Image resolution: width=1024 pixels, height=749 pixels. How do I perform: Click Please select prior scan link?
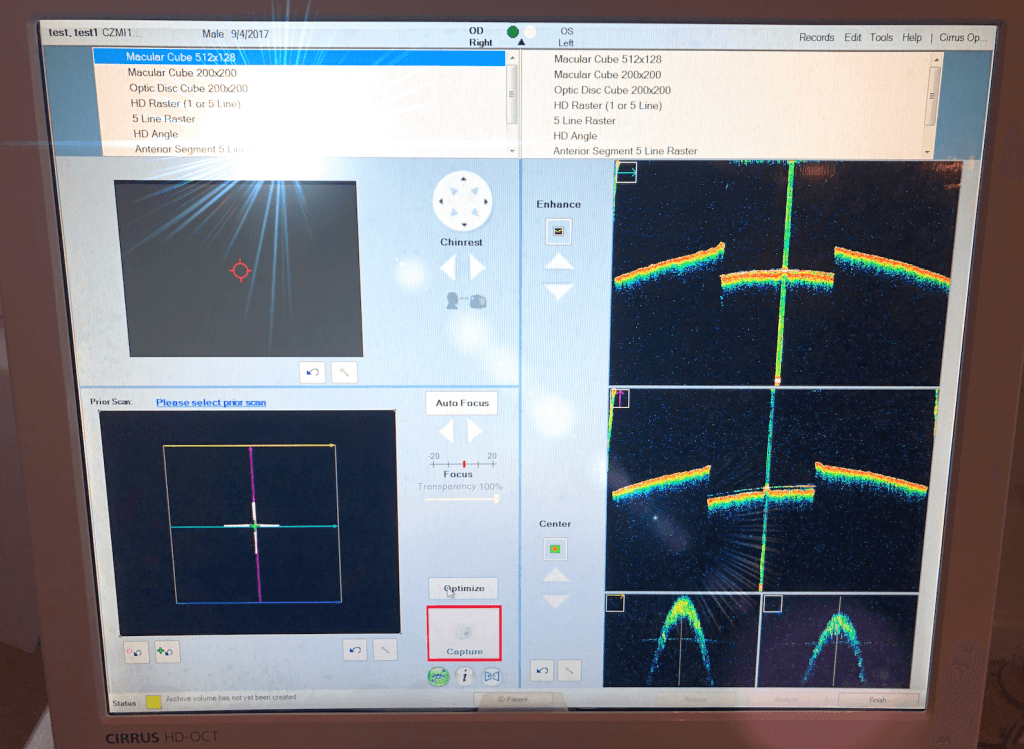(211, 402)
